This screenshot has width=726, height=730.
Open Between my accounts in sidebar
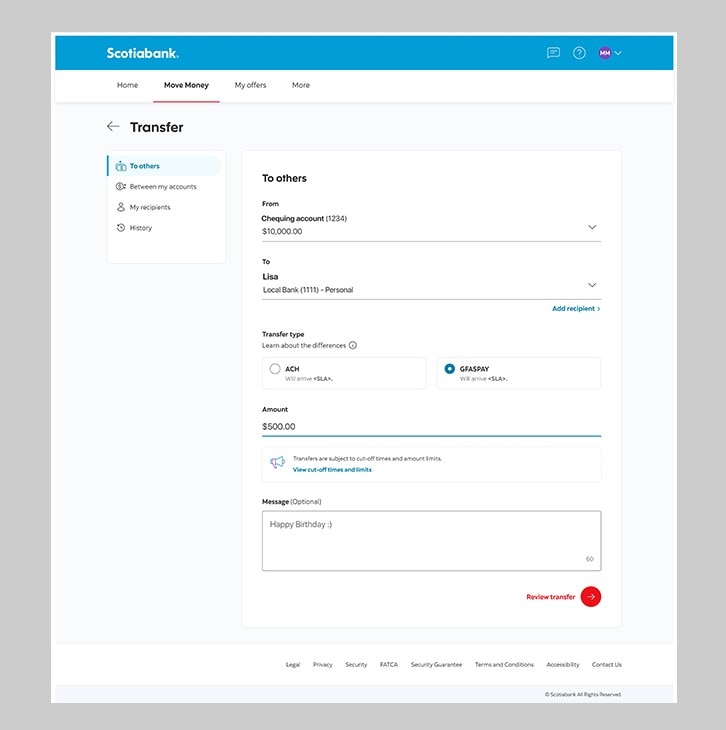[x=162, y=187]
